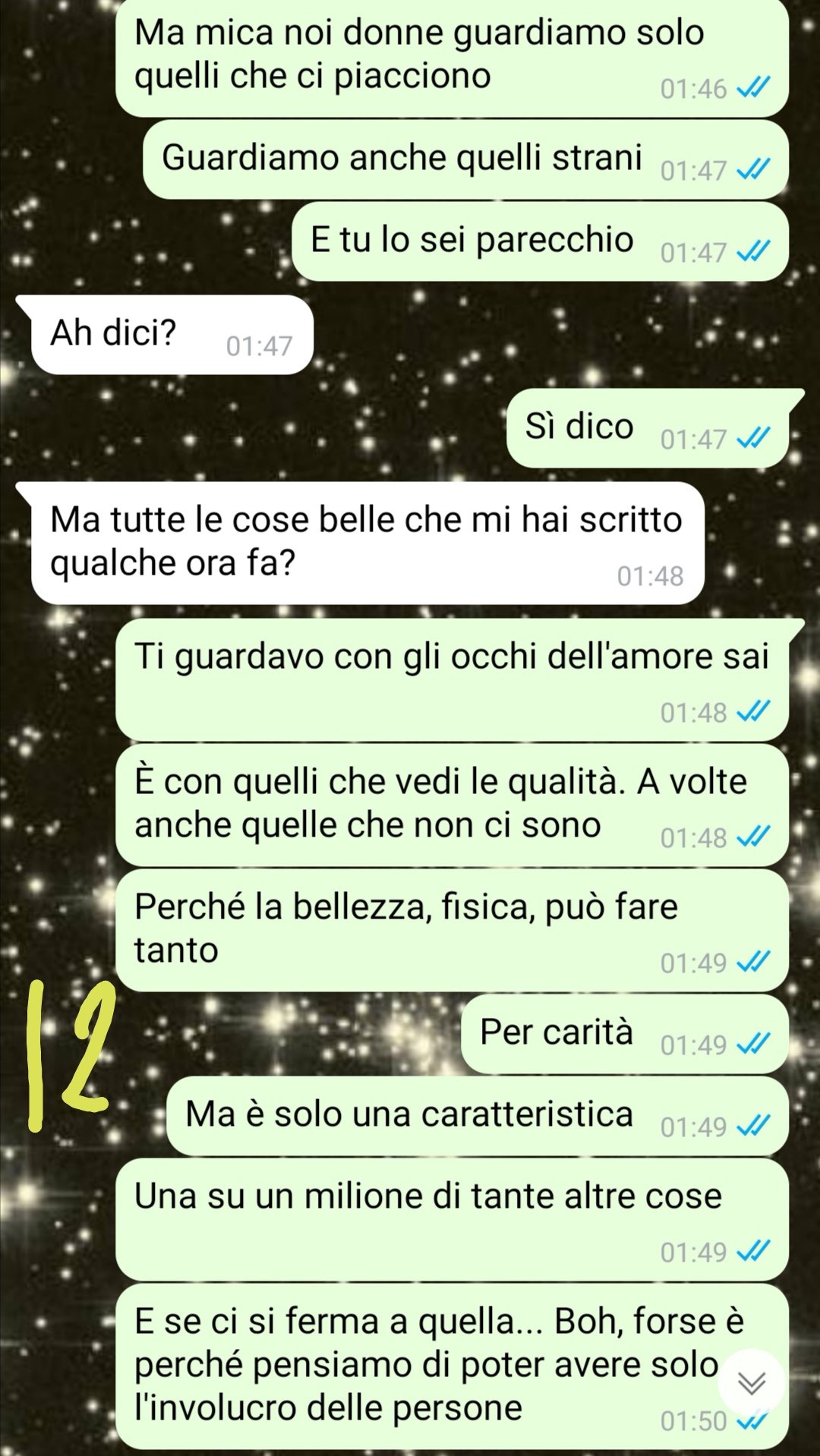Click the 01:47 timestamp on "Ah dici?"
The image size is (820, 1456).
[x=259, y=346]
